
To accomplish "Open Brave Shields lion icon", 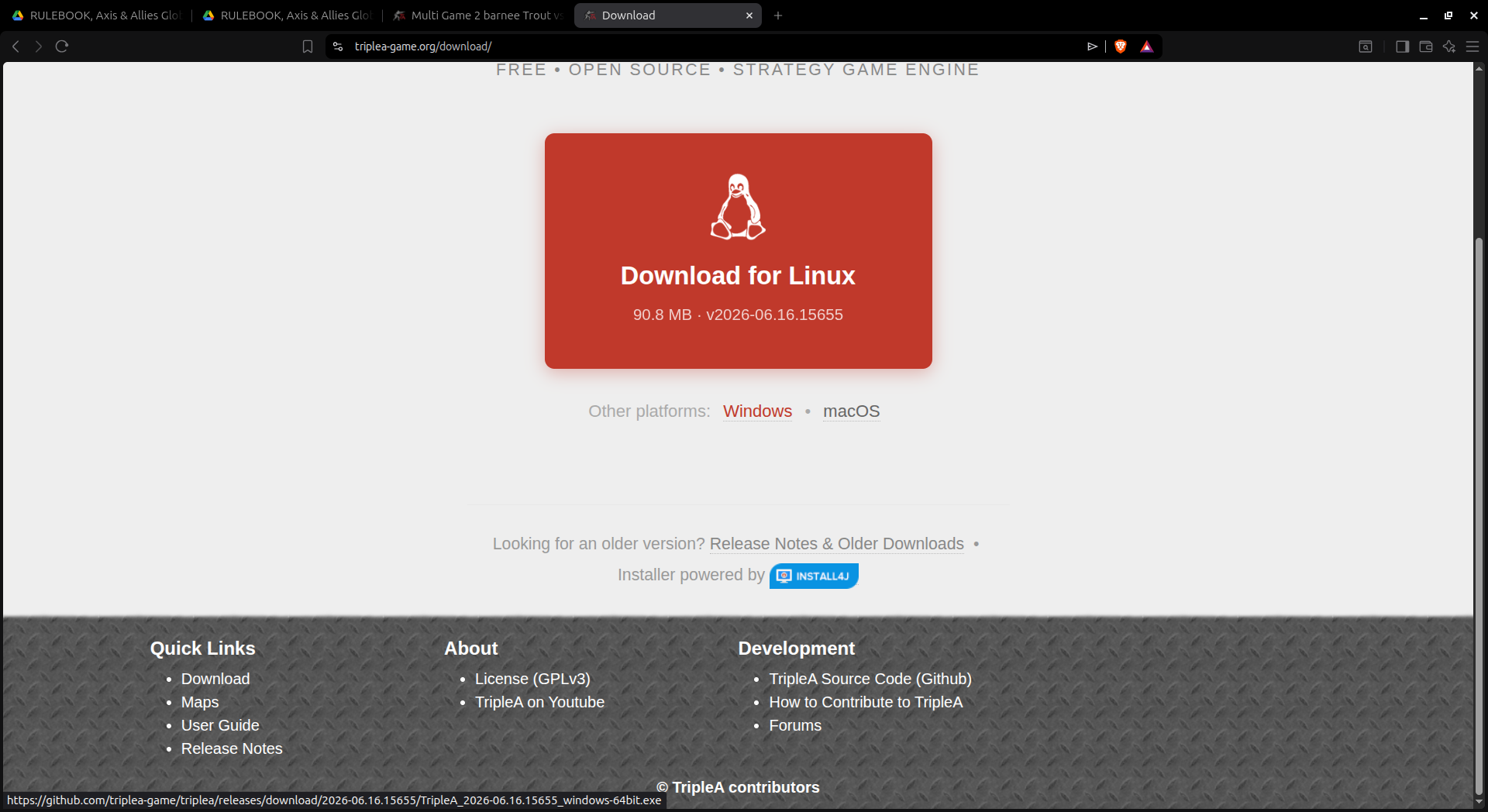I will (1120, 46).
